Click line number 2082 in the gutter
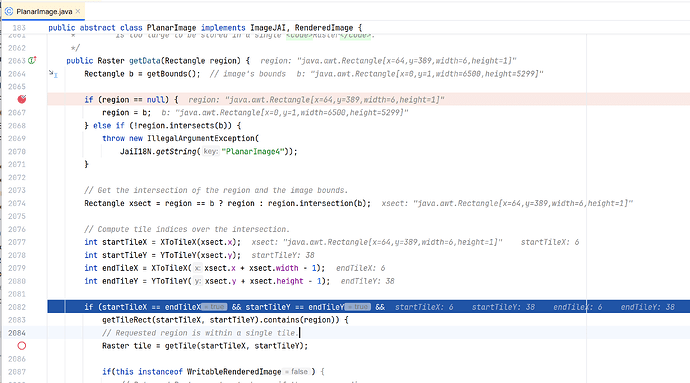Screen dimensions: 690x383 17,307
